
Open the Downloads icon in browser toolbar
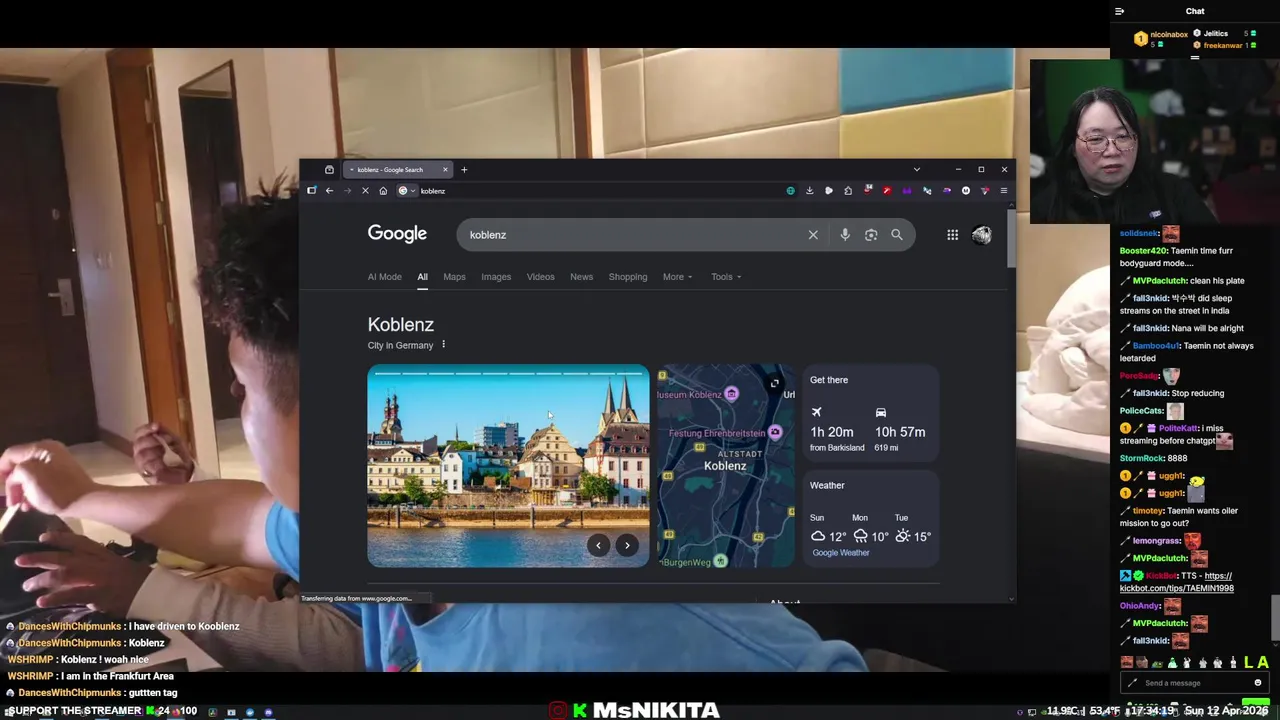(810, 191)
